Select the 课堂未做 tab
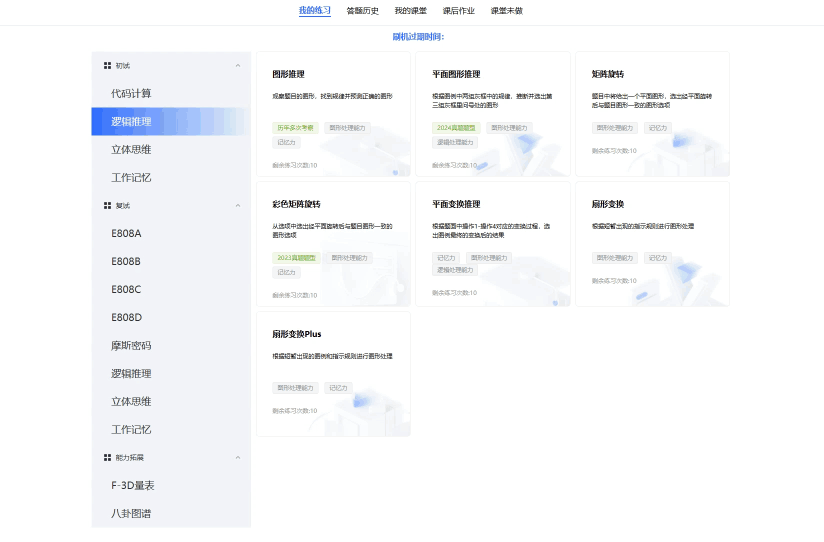Viewport: 824px width, 542px height. (506, 11)
